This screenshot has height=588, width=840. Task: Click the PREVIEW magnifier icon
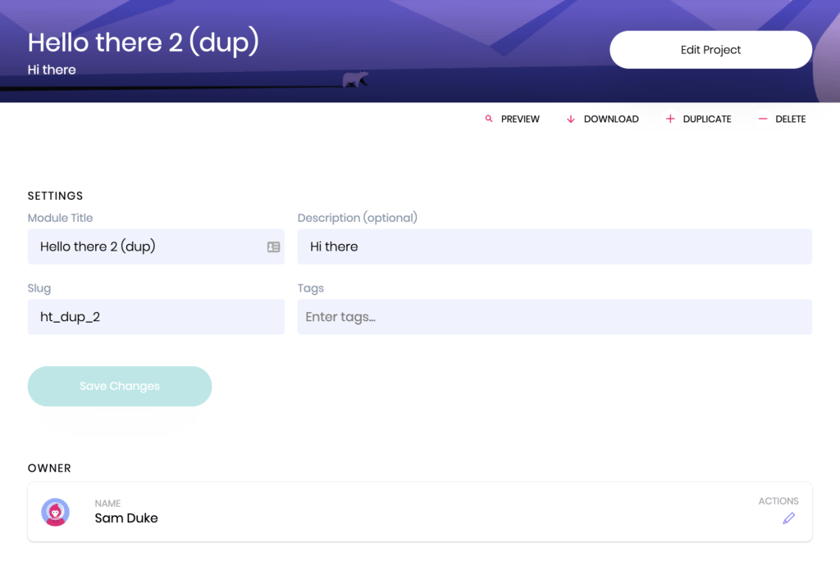pyautogui.click(x=489, y=119)
